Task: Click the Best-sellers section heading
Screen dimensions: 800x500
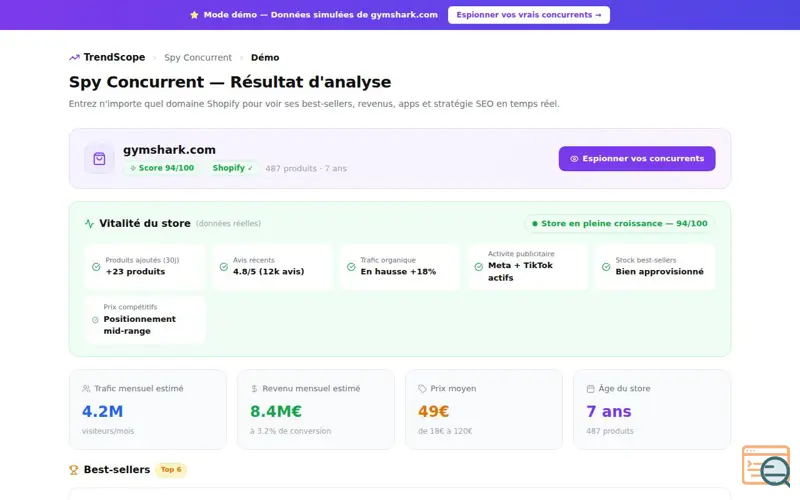Action: click(x=117, y=469)
